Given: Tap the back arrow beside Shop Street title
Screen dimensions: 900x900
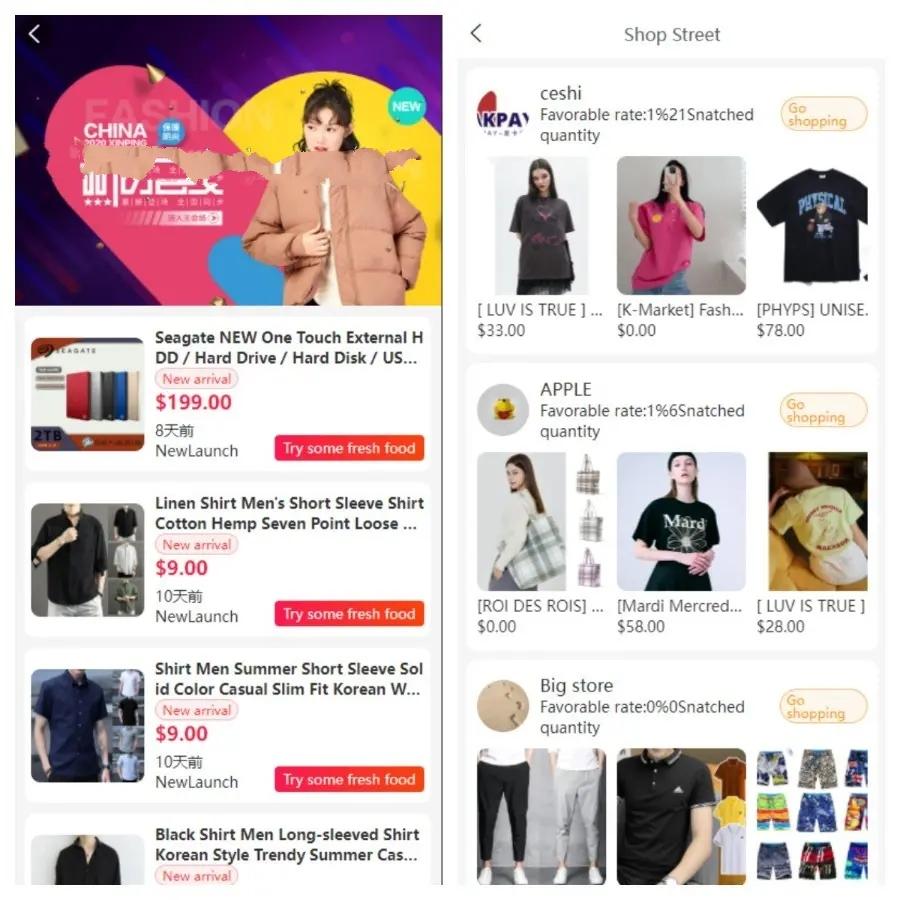Looking at the screenshot, I should point(476,33).
